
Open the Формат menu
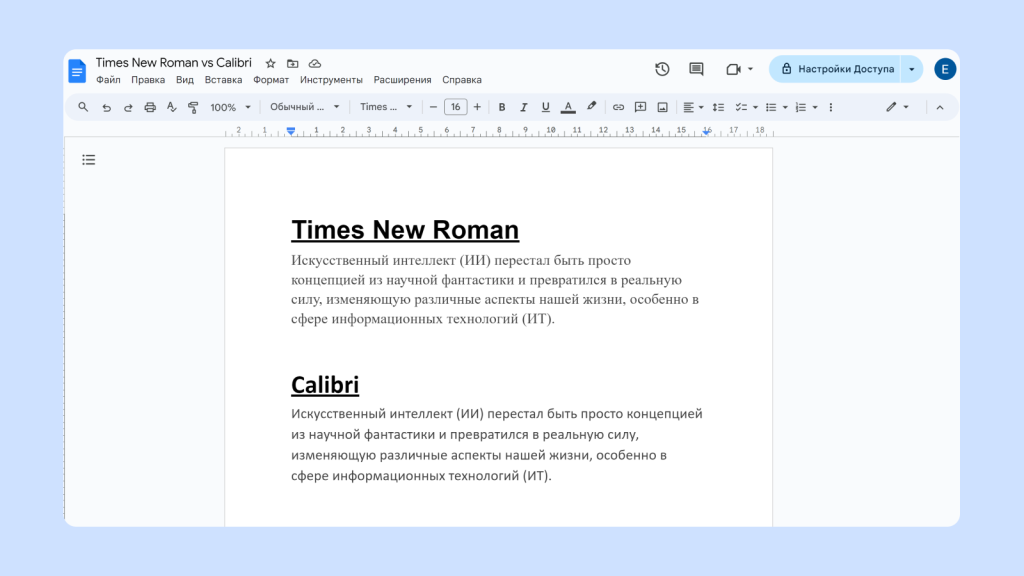click(x=270, y=79)
